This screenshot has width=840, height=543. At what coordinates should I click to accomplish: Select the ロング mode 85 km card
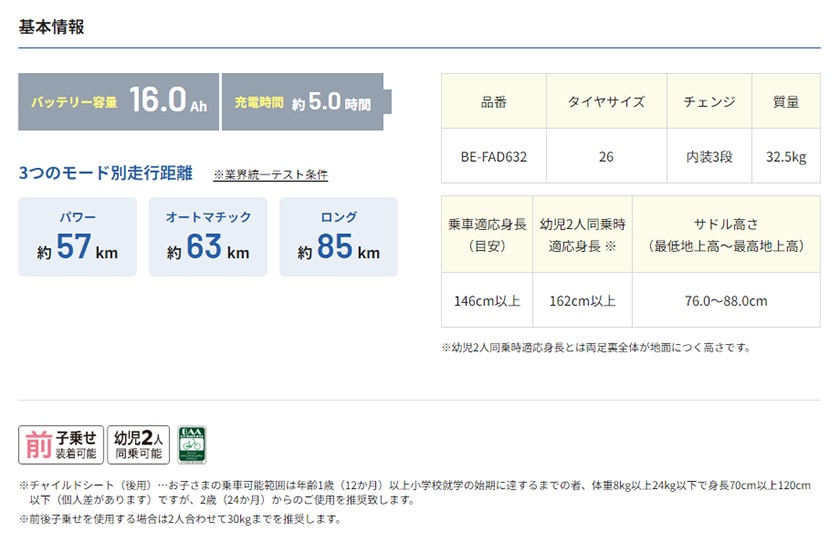[339, 237]
